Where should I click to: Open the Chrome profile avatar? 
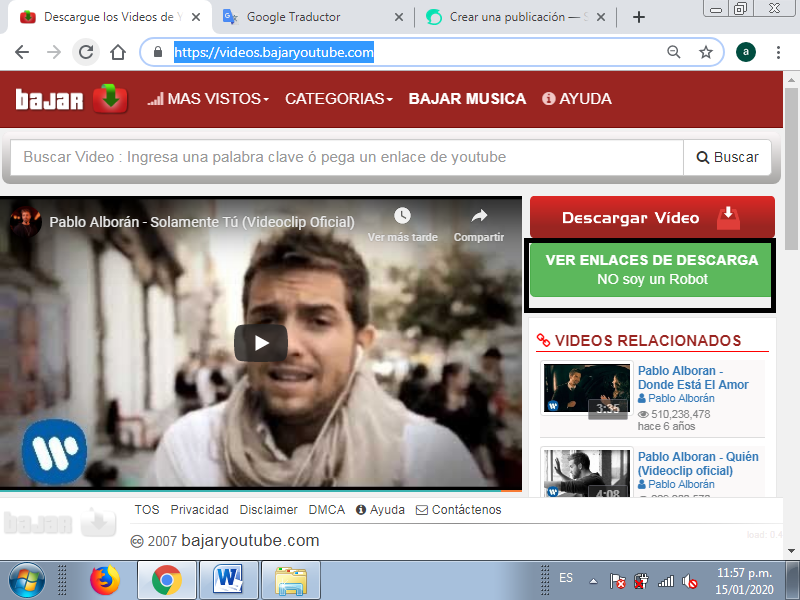pyautogui.click(x=745, y=52)
